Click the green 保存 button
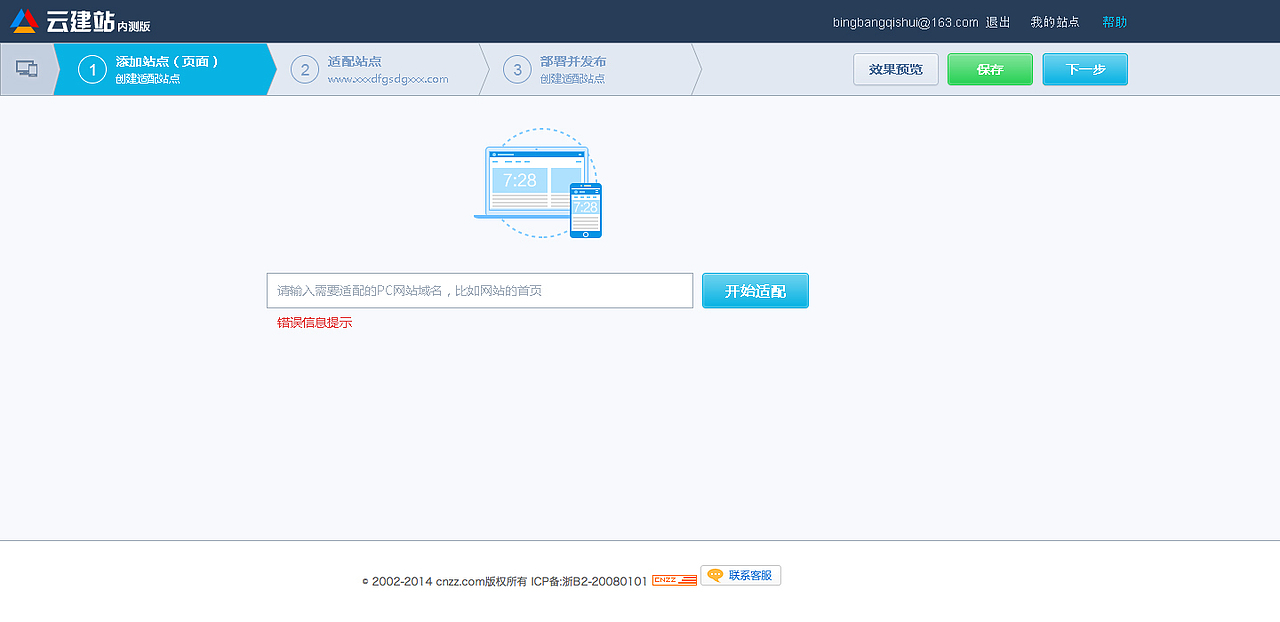Screen dimensions: 1280x622 click(x=990, y=69)
